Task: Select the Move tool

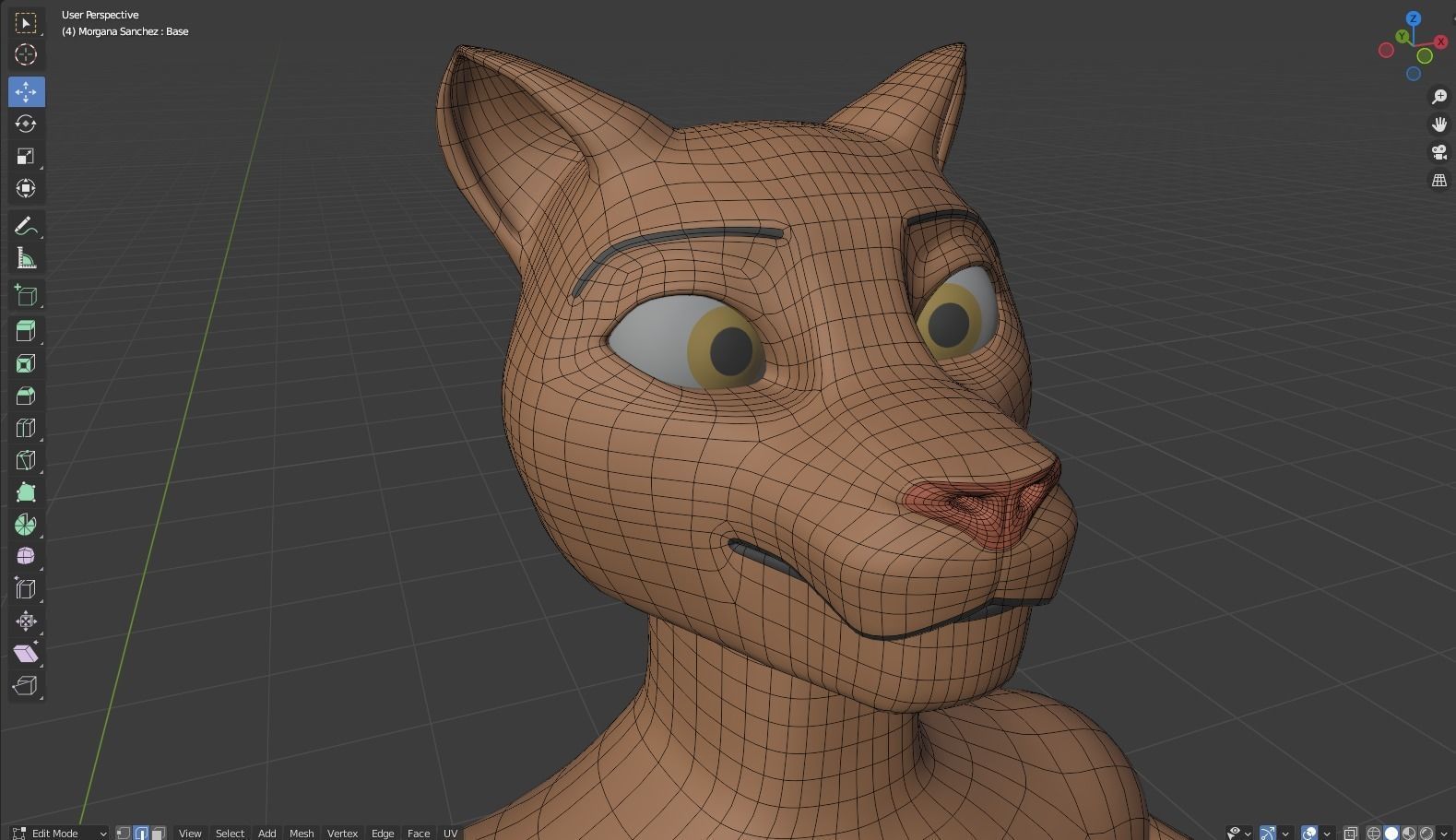Action: 26,91
